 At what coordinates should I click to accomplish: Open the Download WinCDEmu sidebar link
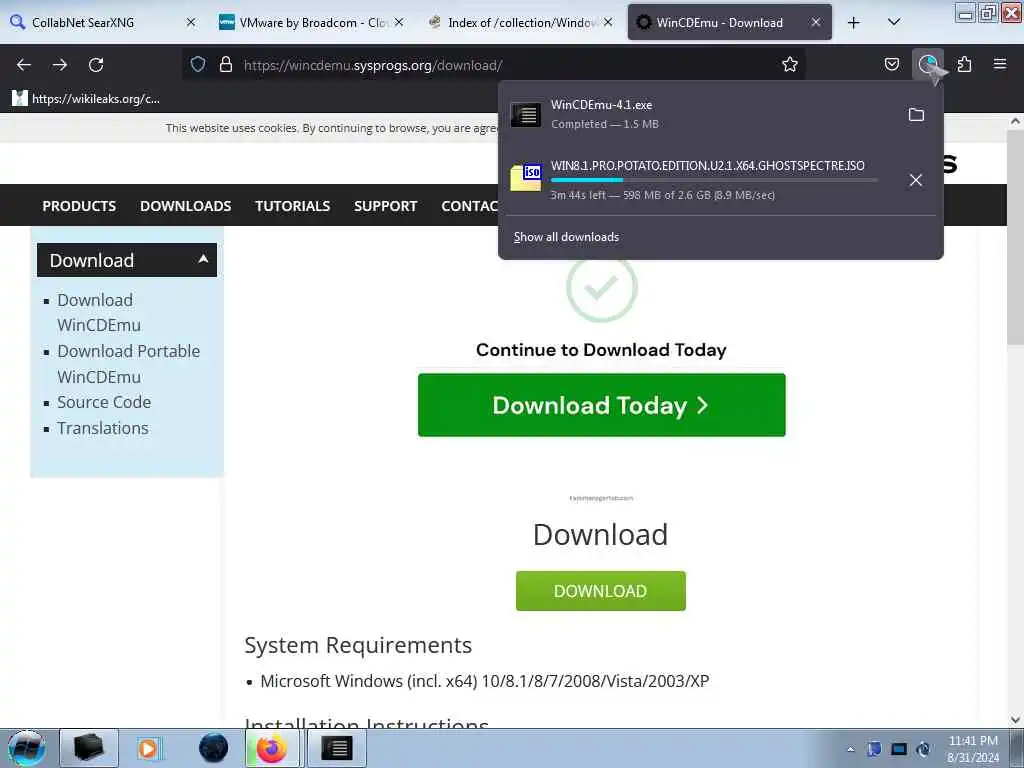(99, 312)
